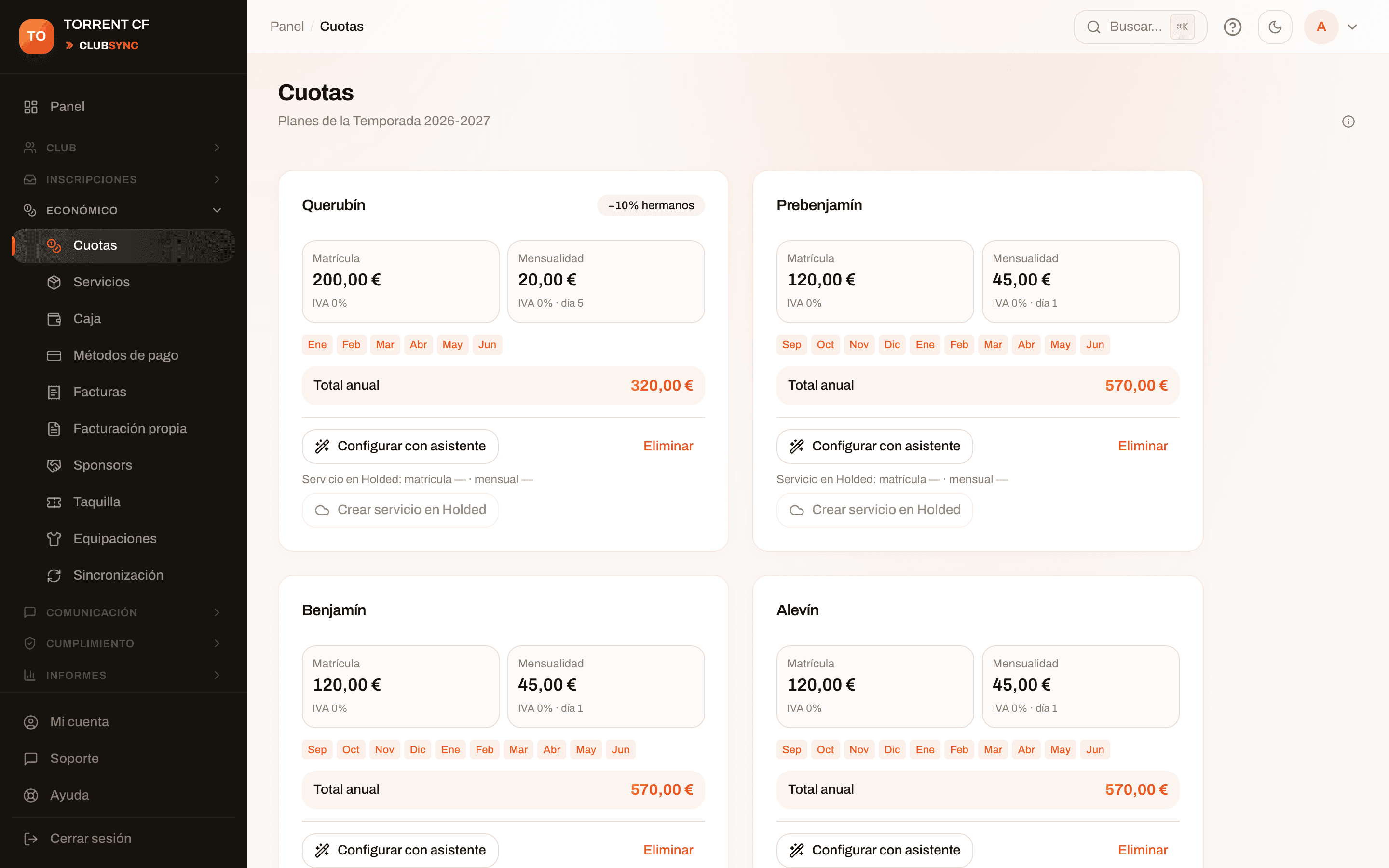This screenshot has height=868, width=1389.
Task: Click the page info icon
Action: (x=1348, y=121)
